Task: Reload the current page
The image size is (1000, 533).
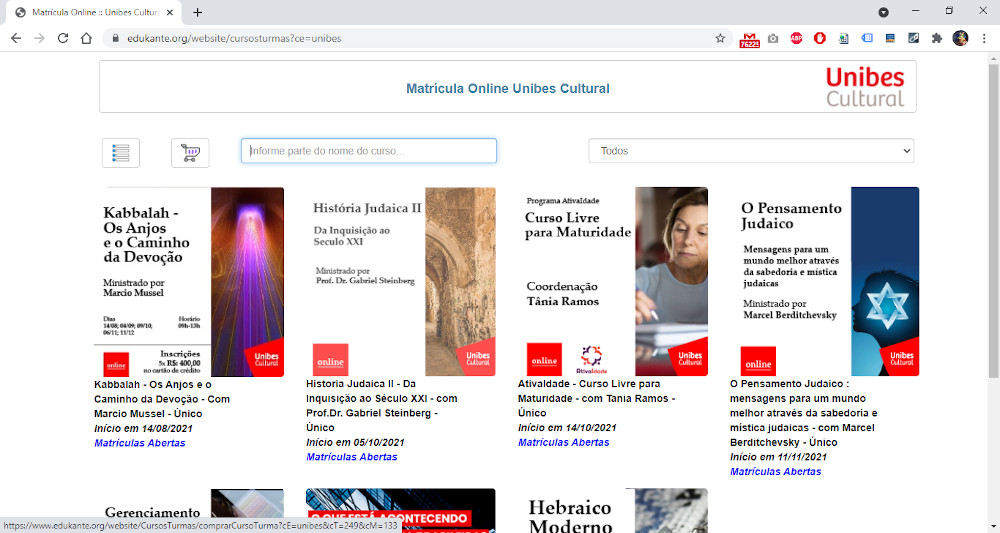Action: tap(62, 38)
